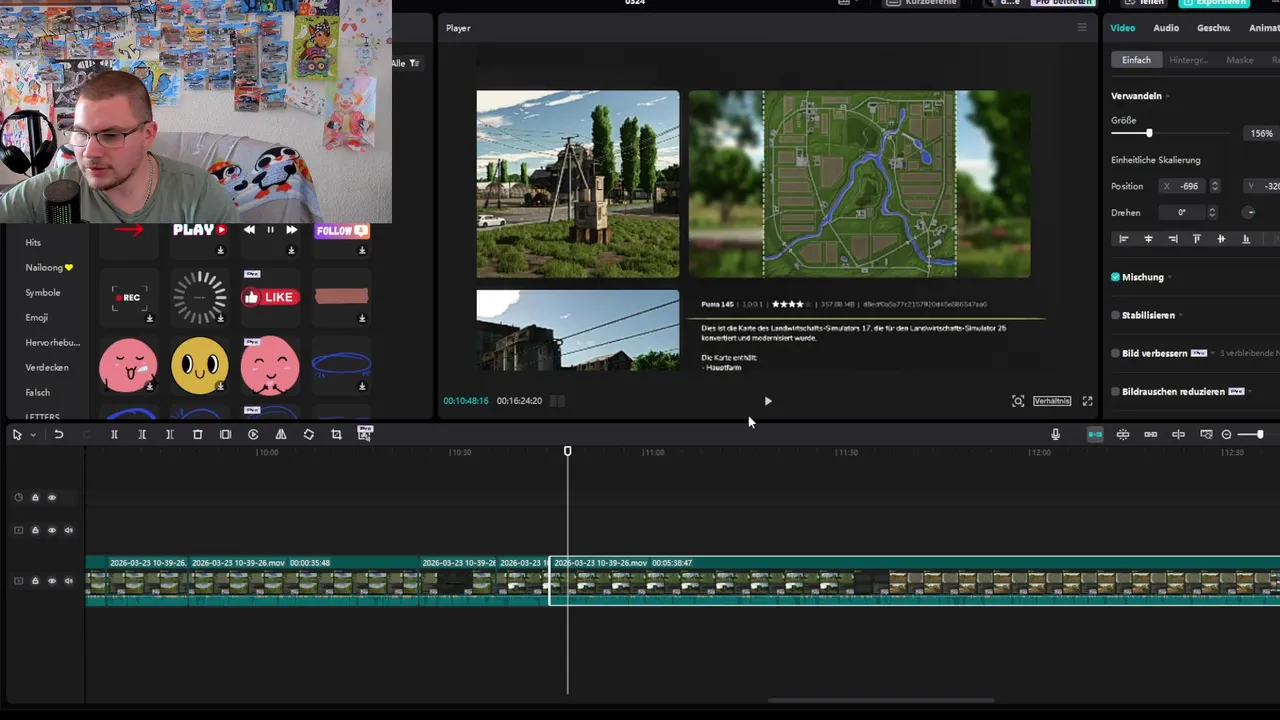The width and height of the screenshot is (1280, 720).
Task: Delete right of playhead trim tool
Action: click(x=170, y=435)
